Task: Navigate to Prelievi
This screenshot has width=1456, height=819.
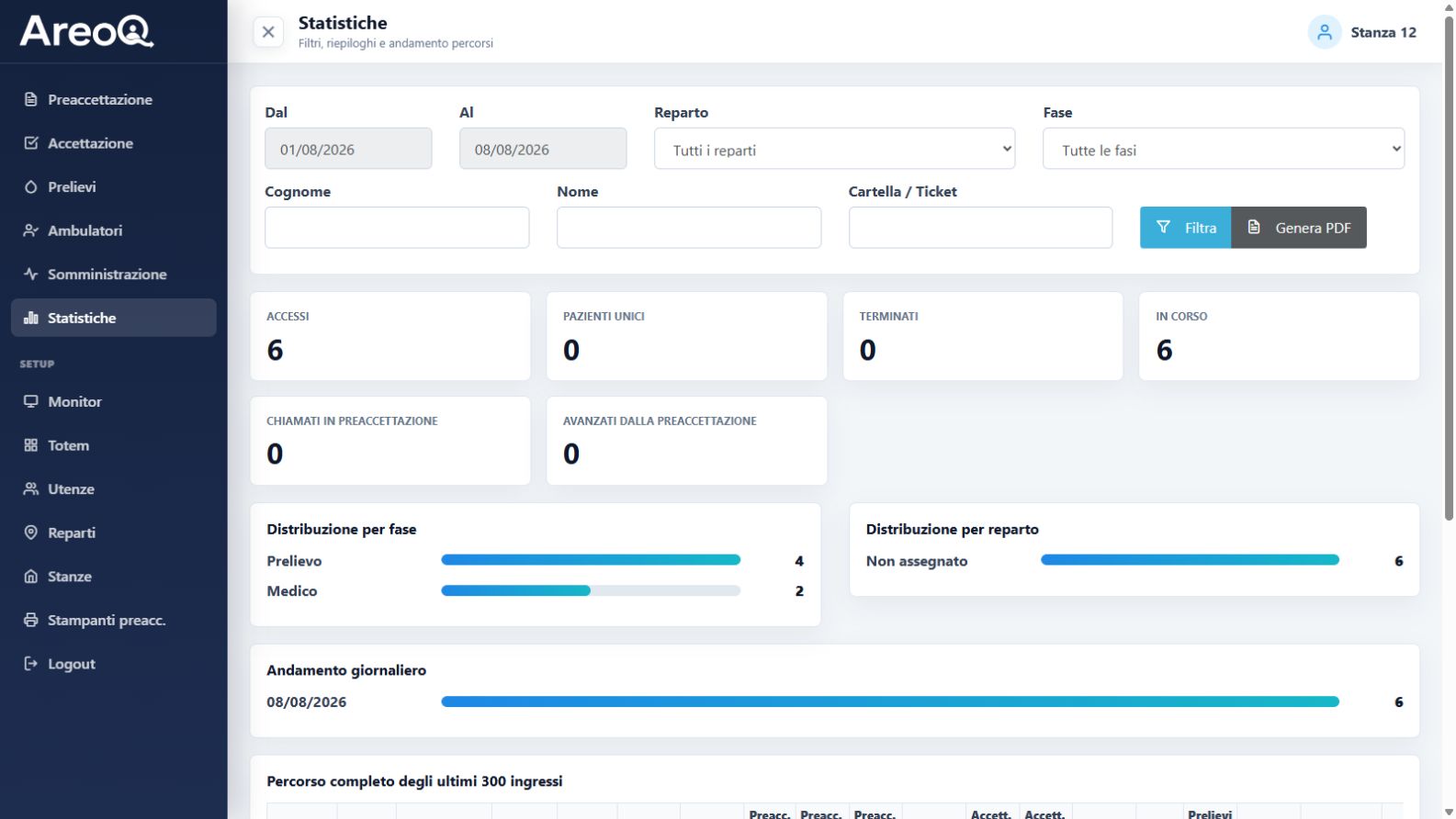Action: click(114, 186)
